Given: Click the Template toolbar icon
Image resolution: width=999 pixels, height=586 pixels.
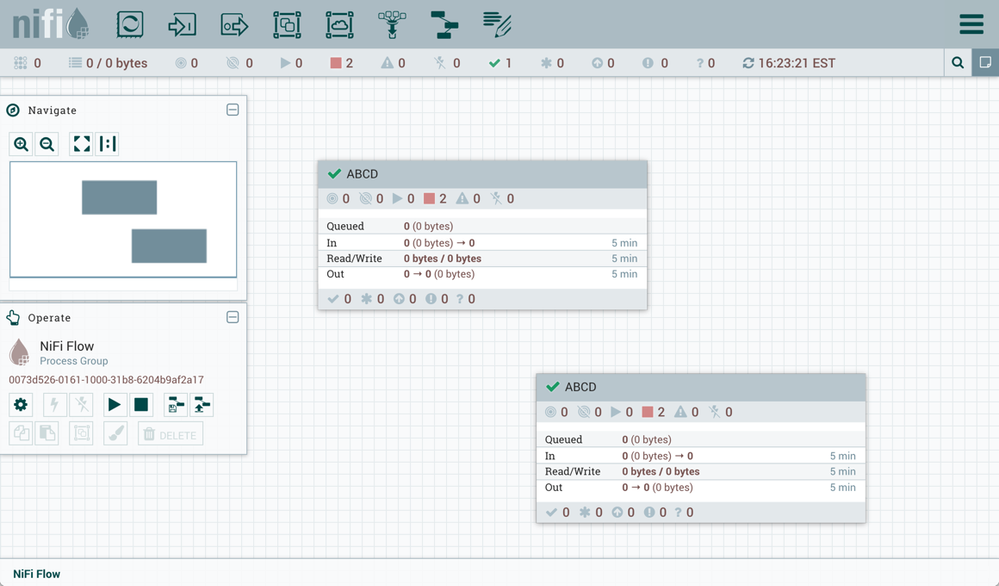Looking at the screenshot, I should [444, 24].
